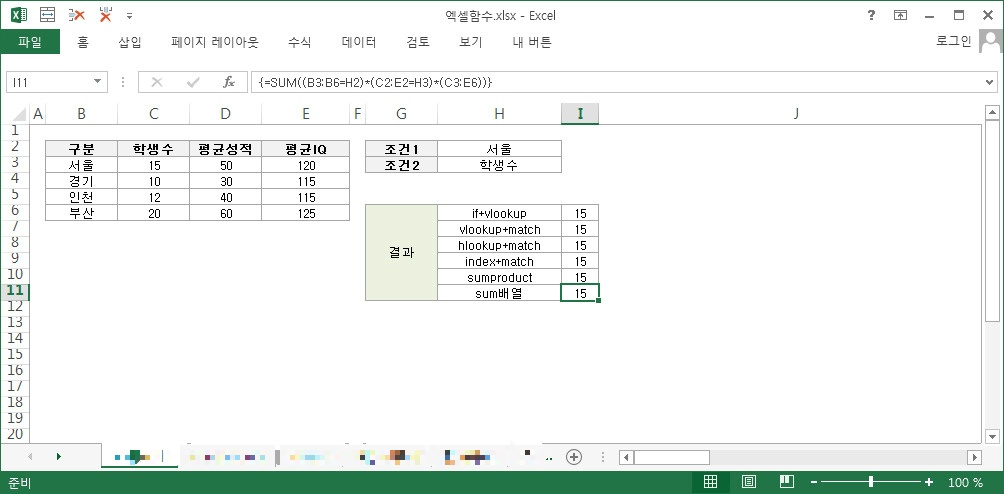Image resolution: width=1004 pixels, height=494 pixels.
Task: Expand the Name Box dropdown showing I11
Action: pyautogui.click(x=97, y=82)
